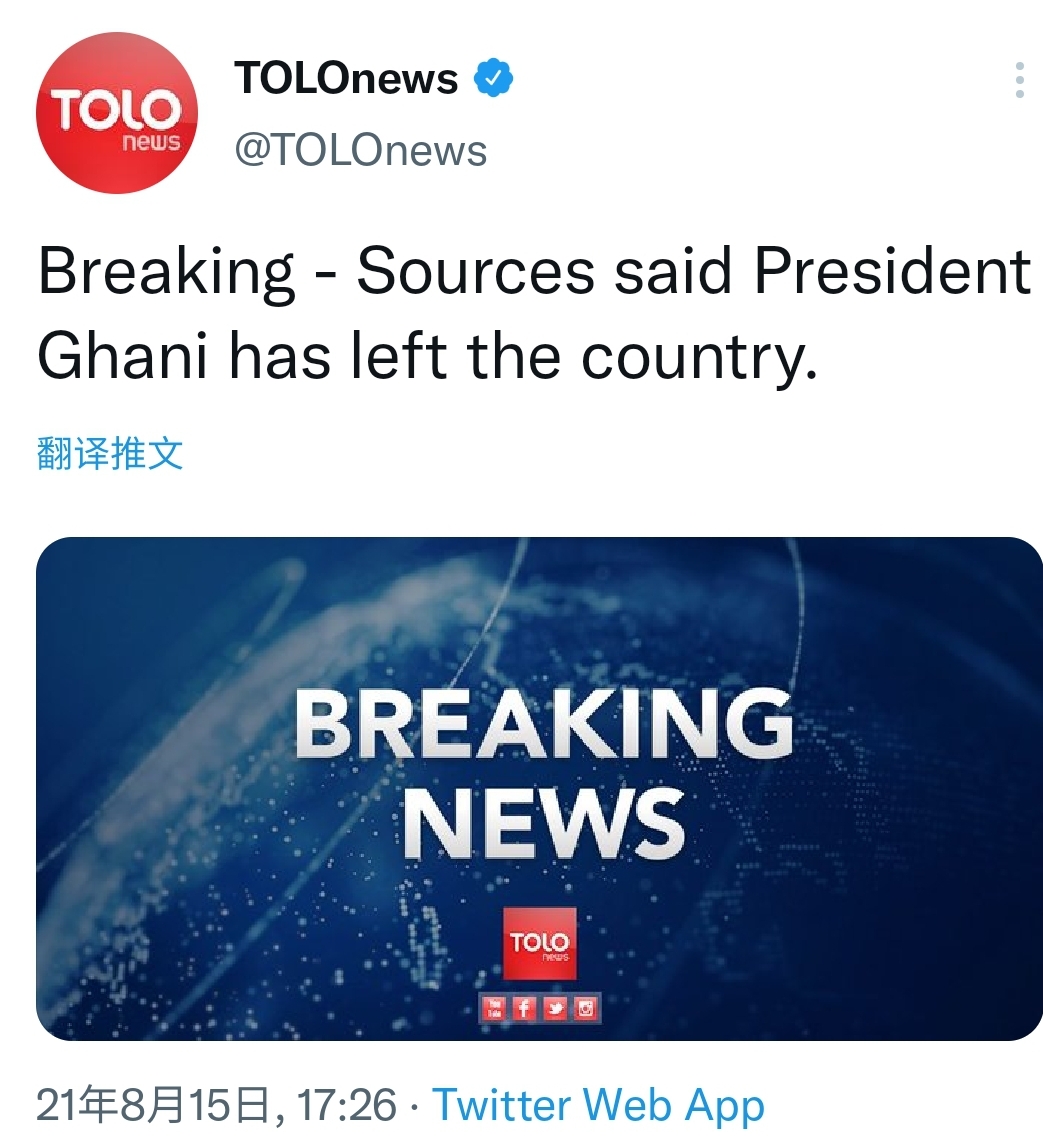This screenshot has width=1043, height=1148.
Task: Click the word "Ghani" in the tweet text
Action: 123,357
